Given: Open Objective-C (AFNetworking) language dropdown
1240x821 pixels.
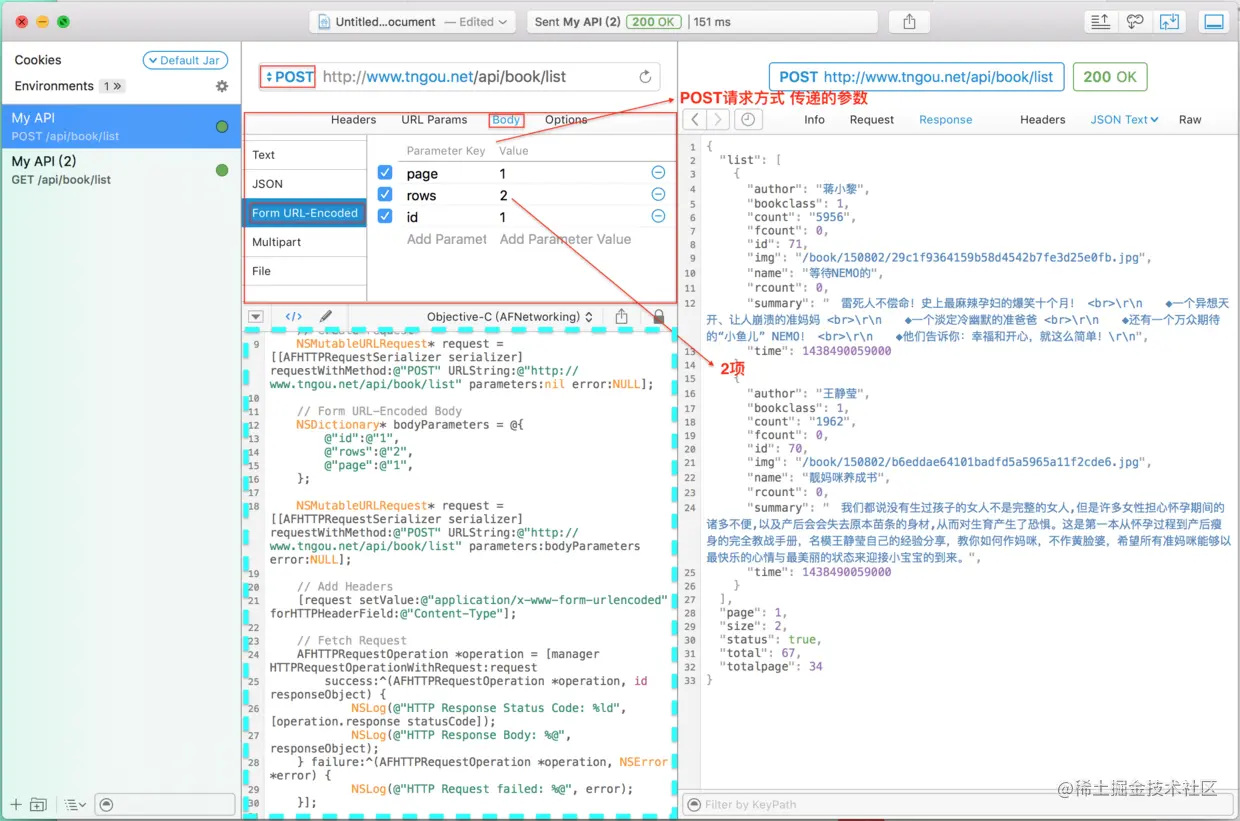Looking at the screenshot, I should coord(510,316).
